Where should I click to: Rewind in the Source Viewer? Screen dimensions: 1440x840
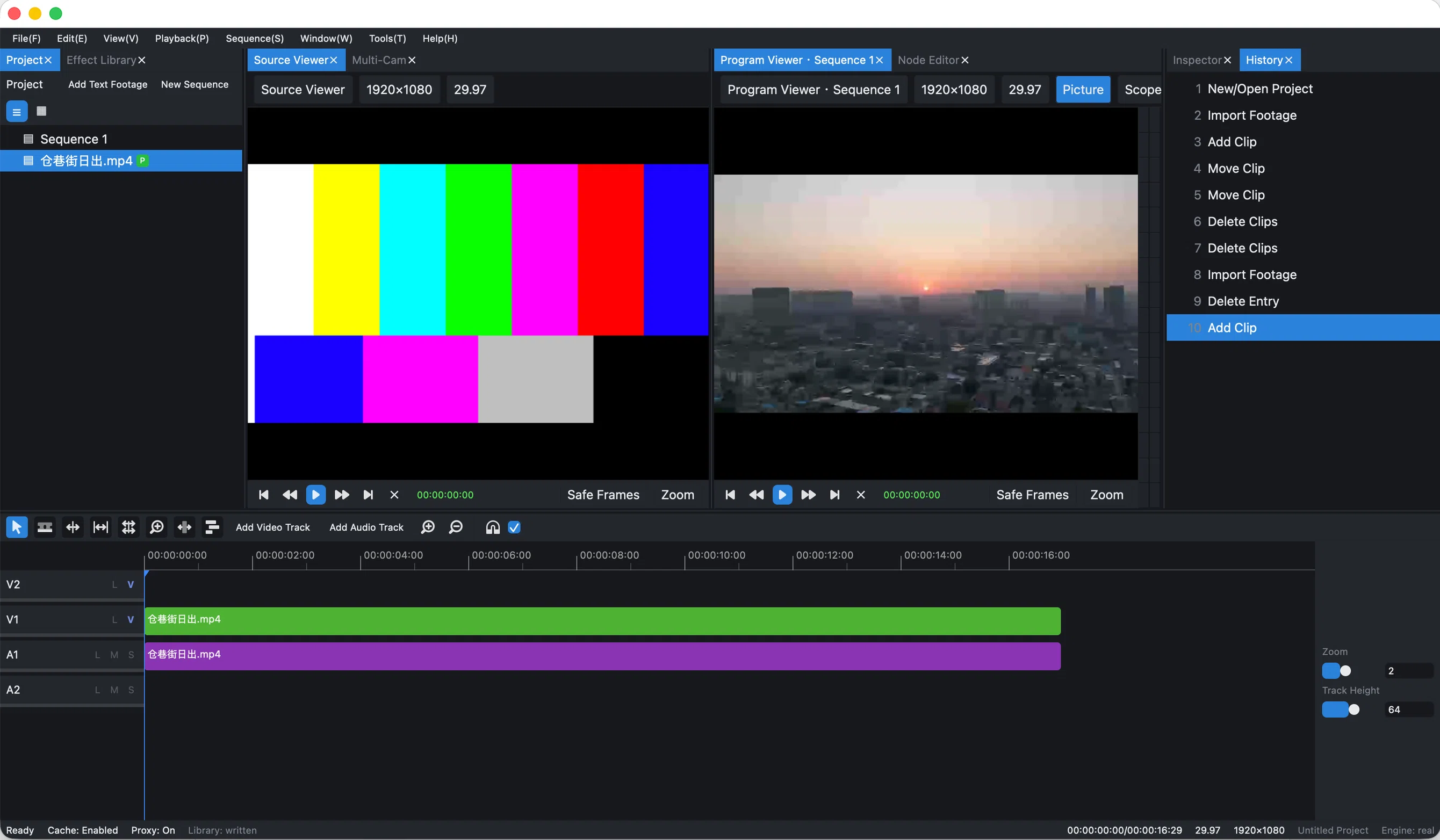[290, 495]
